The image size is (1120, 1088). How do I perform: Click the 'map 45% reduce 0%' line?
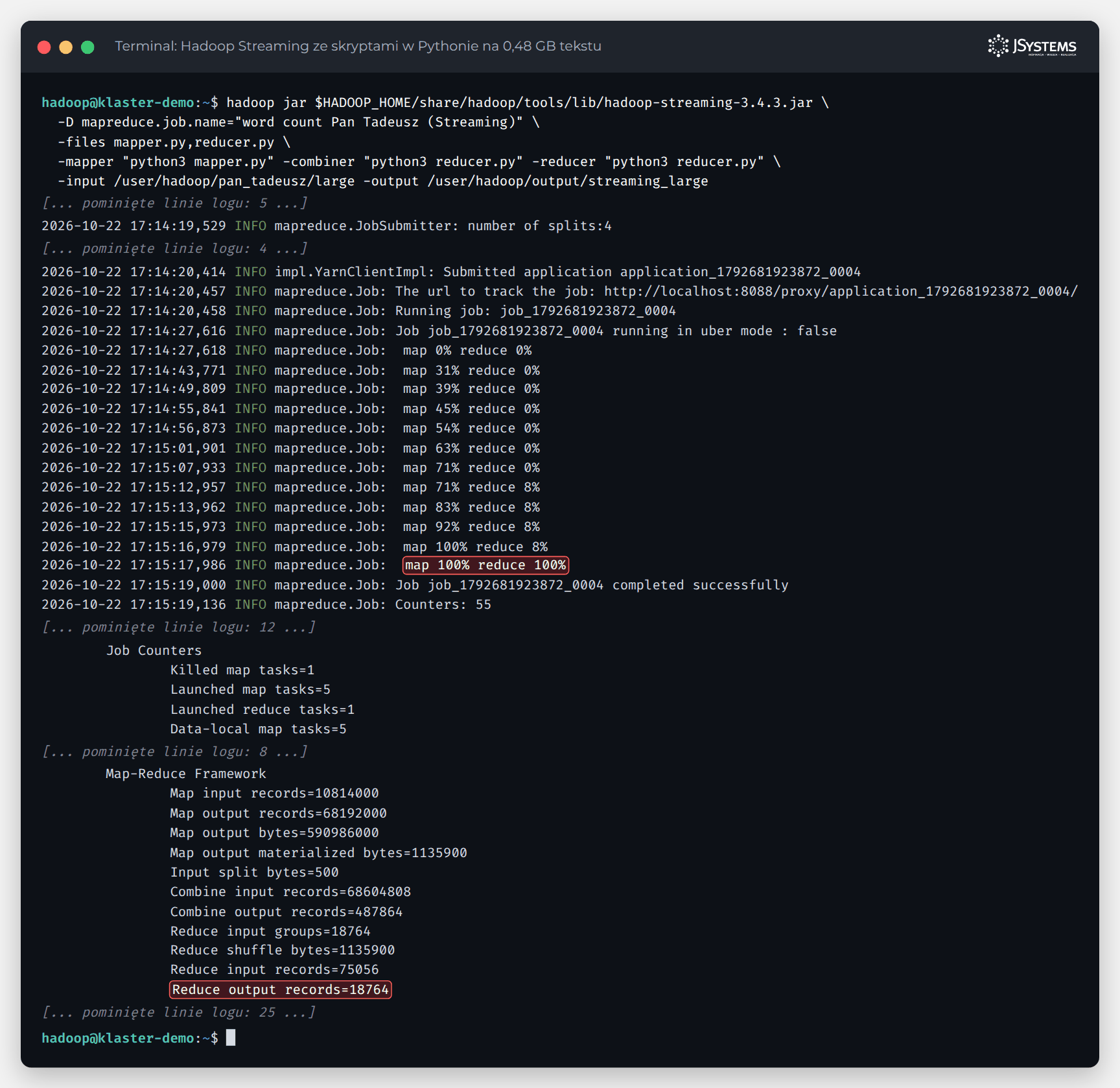point(290,408)
